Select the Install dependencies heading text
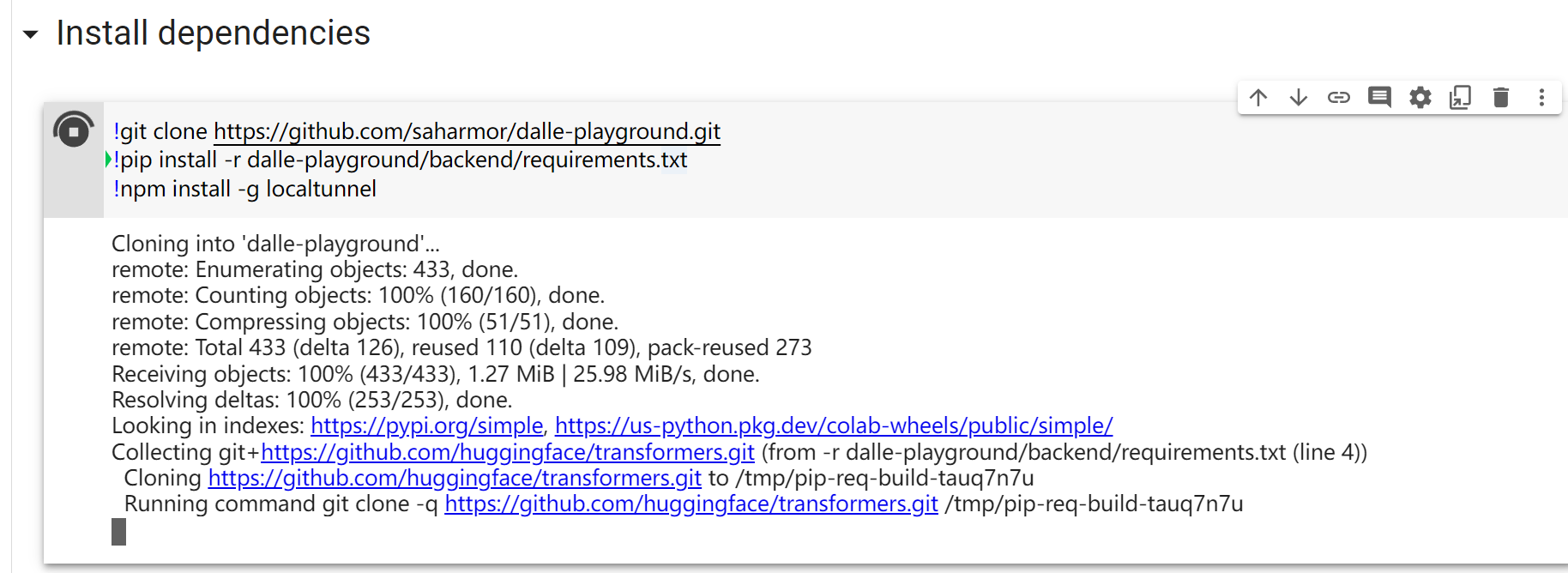The width and height of the screenshot is (1568, 573). pyautogui.click(x=214, y=33)
